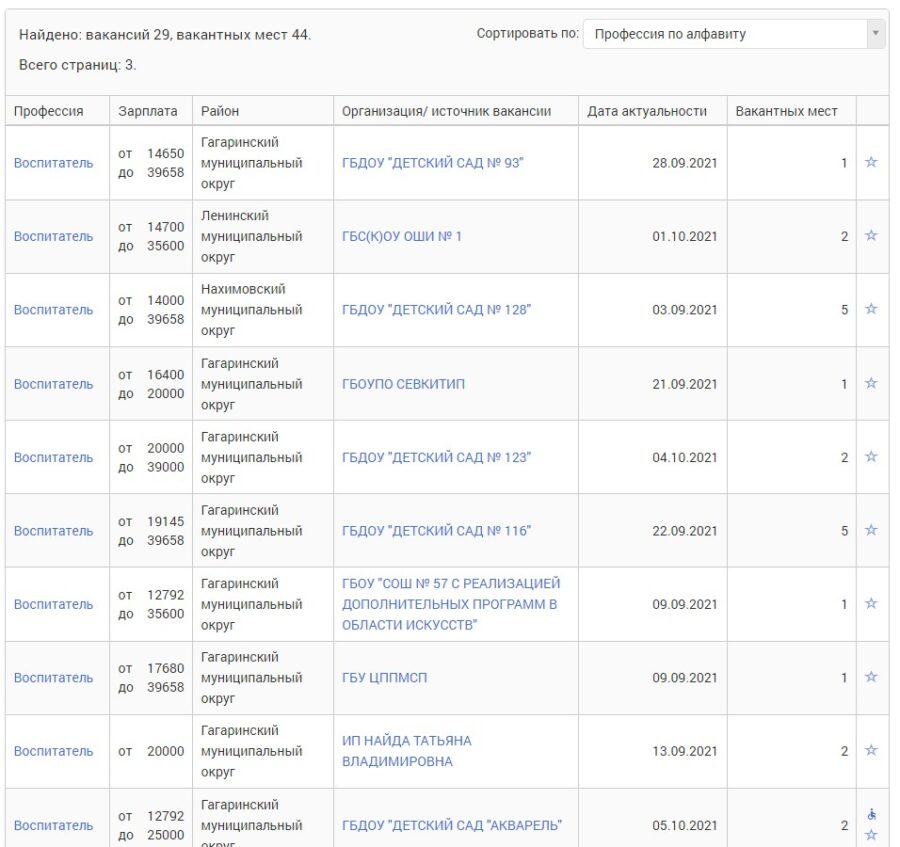This screenshot has height=847, width=900.
Task: Click the star for ДЕТСКИЙ САД № 128
Action: point(870,309)
